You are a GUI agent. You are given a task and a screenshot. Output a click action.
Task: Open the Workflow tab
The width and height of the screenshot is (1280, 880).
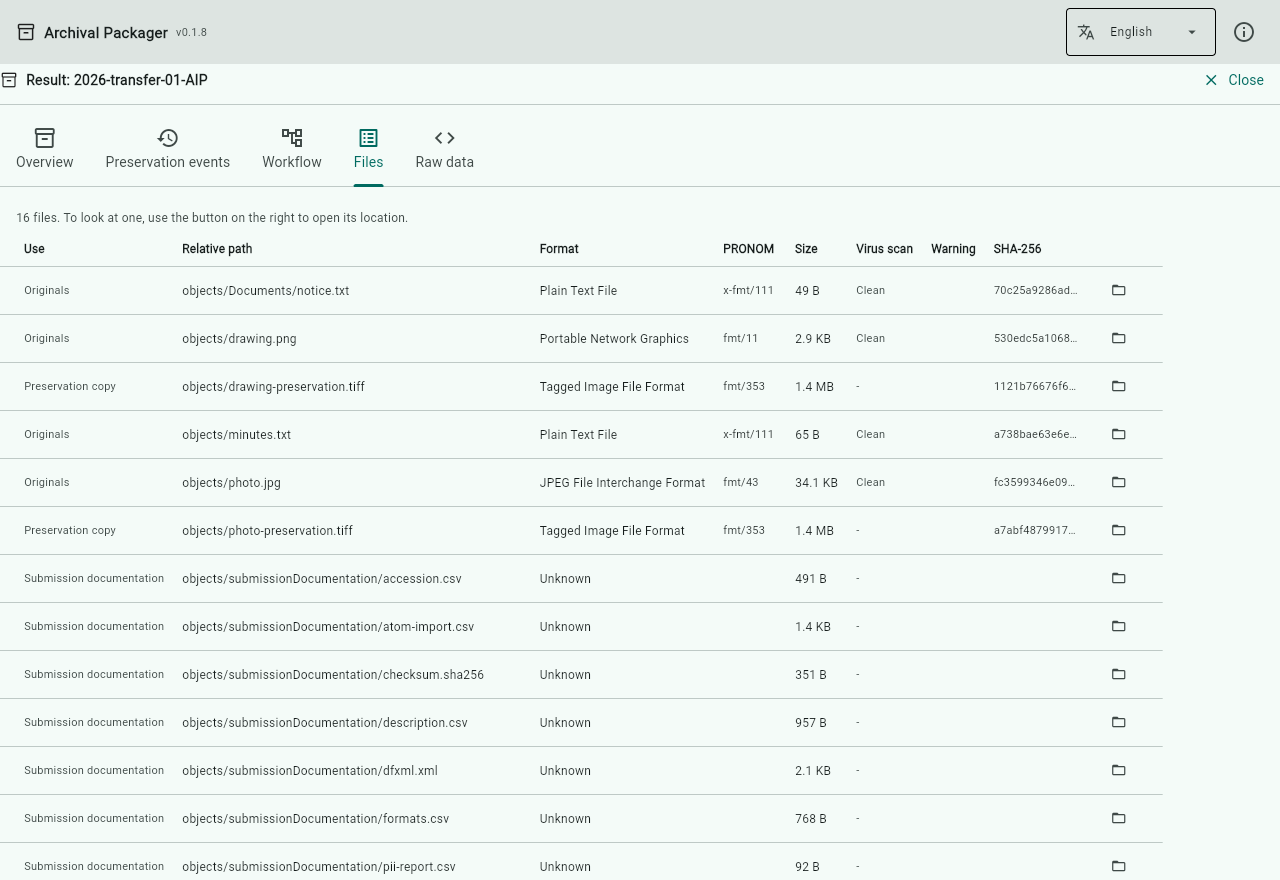[292, 149]
